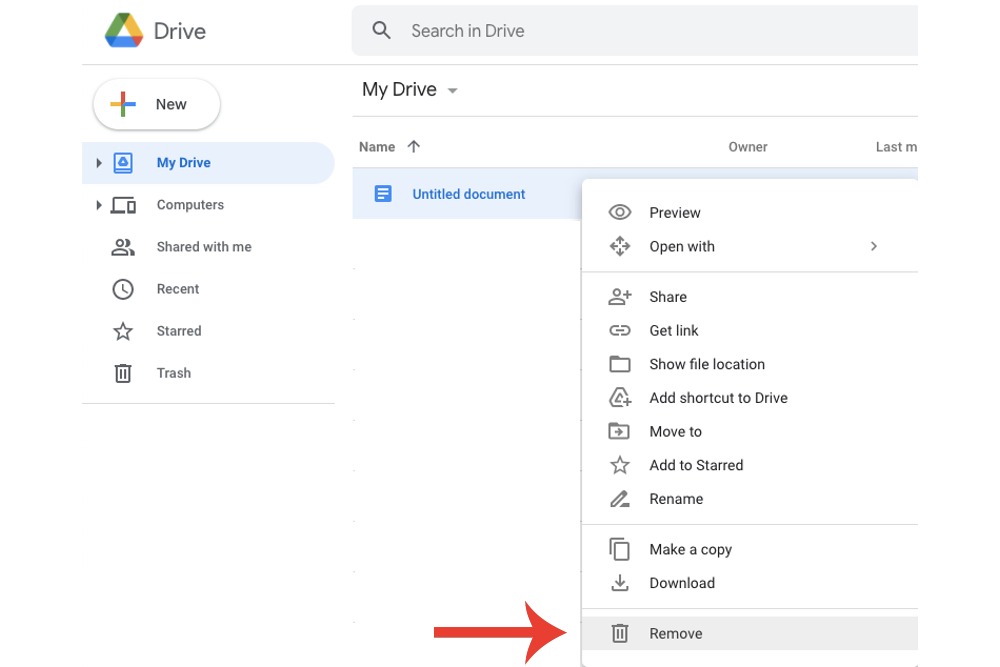Image resolution: width=1000 pixels, height=667 pixels.
Task: Select My Drive in the sidebar
Action: pyautogui.click(x=208, y=163)
